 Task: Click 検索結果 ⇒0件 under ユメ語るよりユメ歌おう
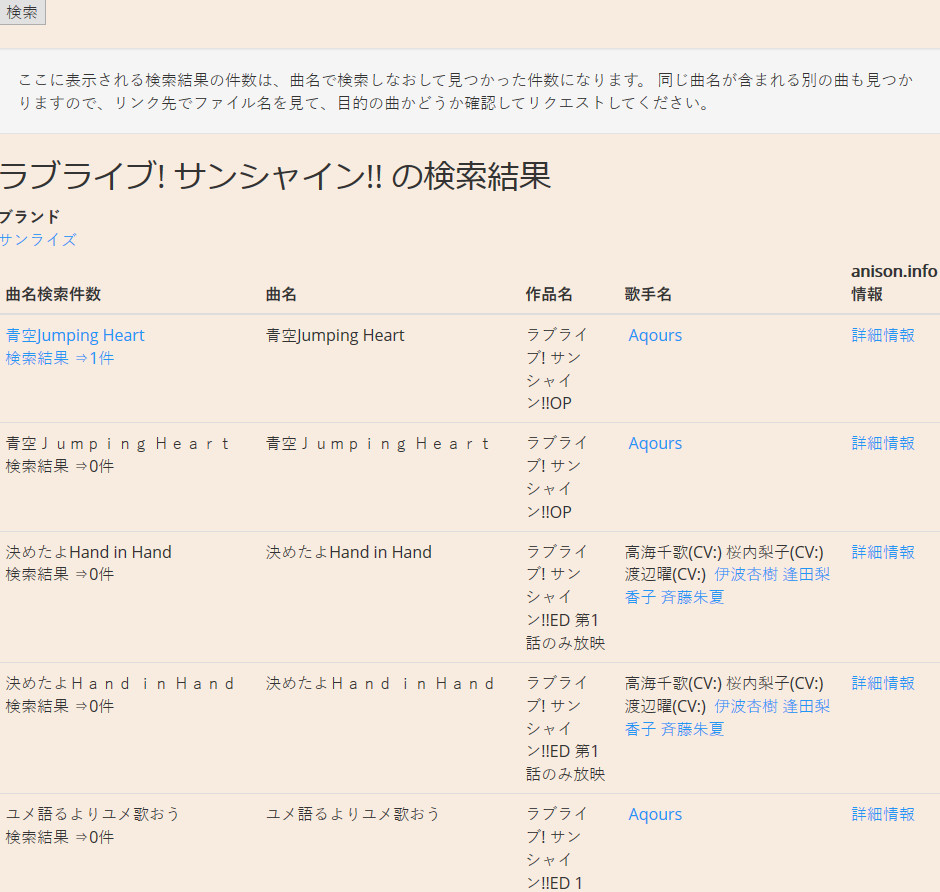click(x=60, y=837)
